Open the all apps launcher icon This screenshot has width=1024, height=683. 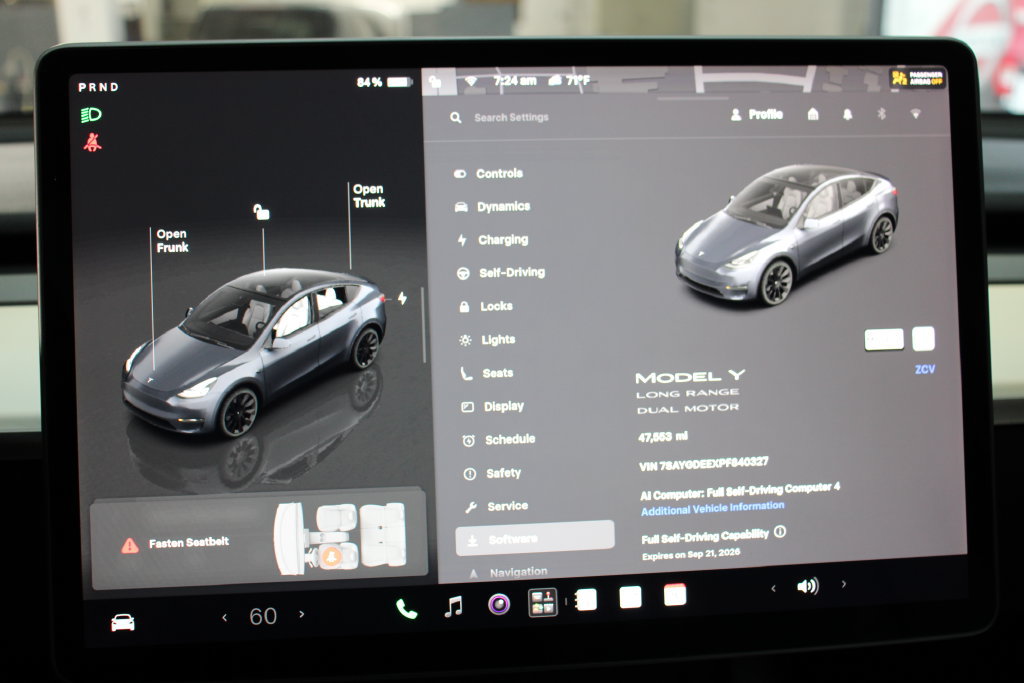pyautogui.click(x=543, y=602)
